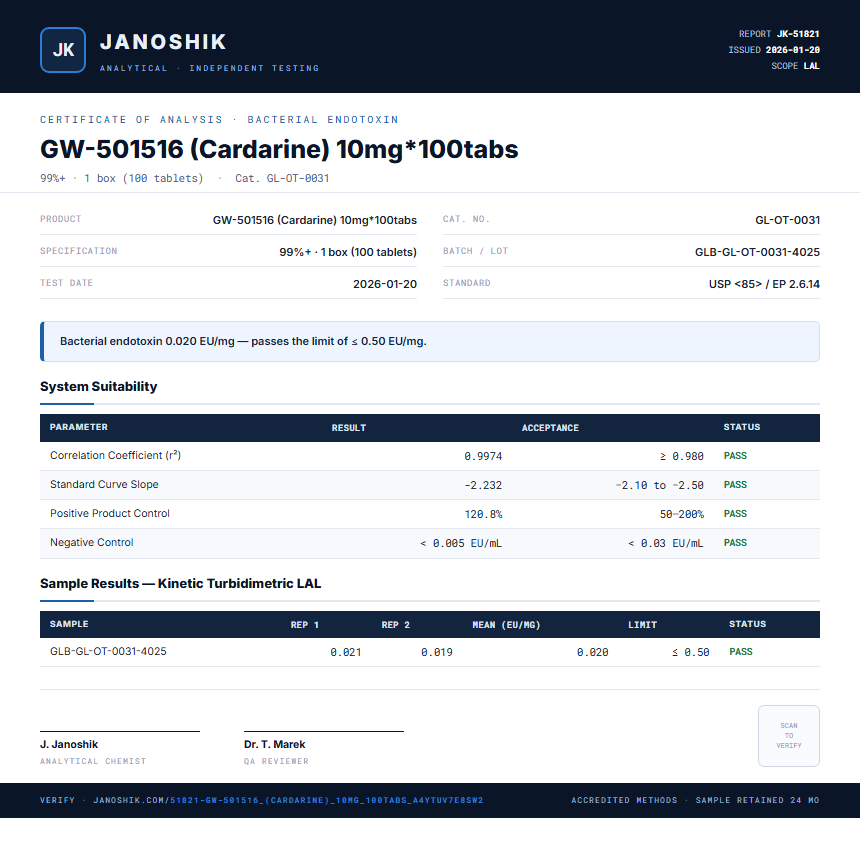Click signer name J. Janoshik

click(x=69, y=744)
